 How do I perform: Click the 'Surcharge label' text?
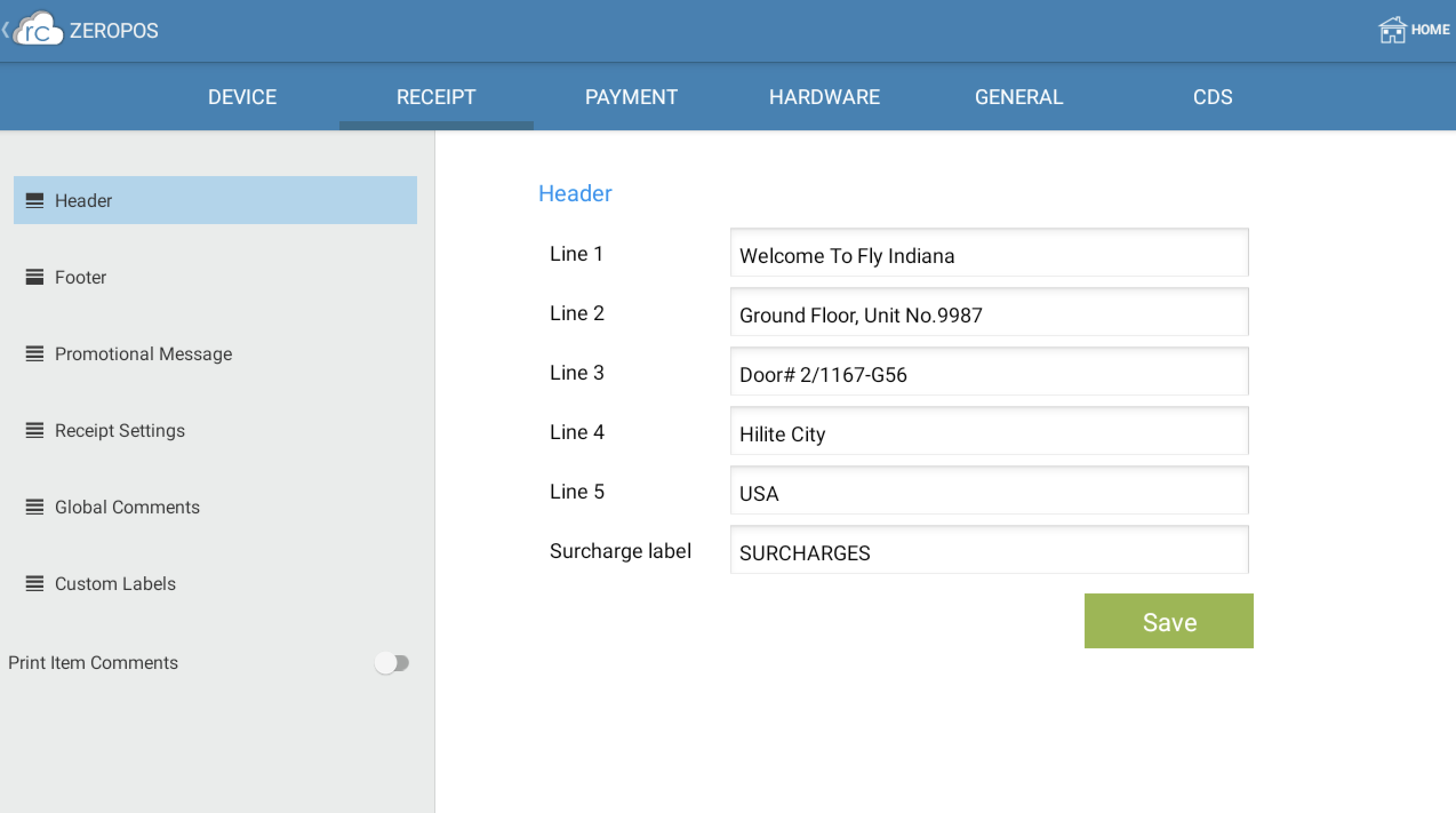tap(620, 551)
